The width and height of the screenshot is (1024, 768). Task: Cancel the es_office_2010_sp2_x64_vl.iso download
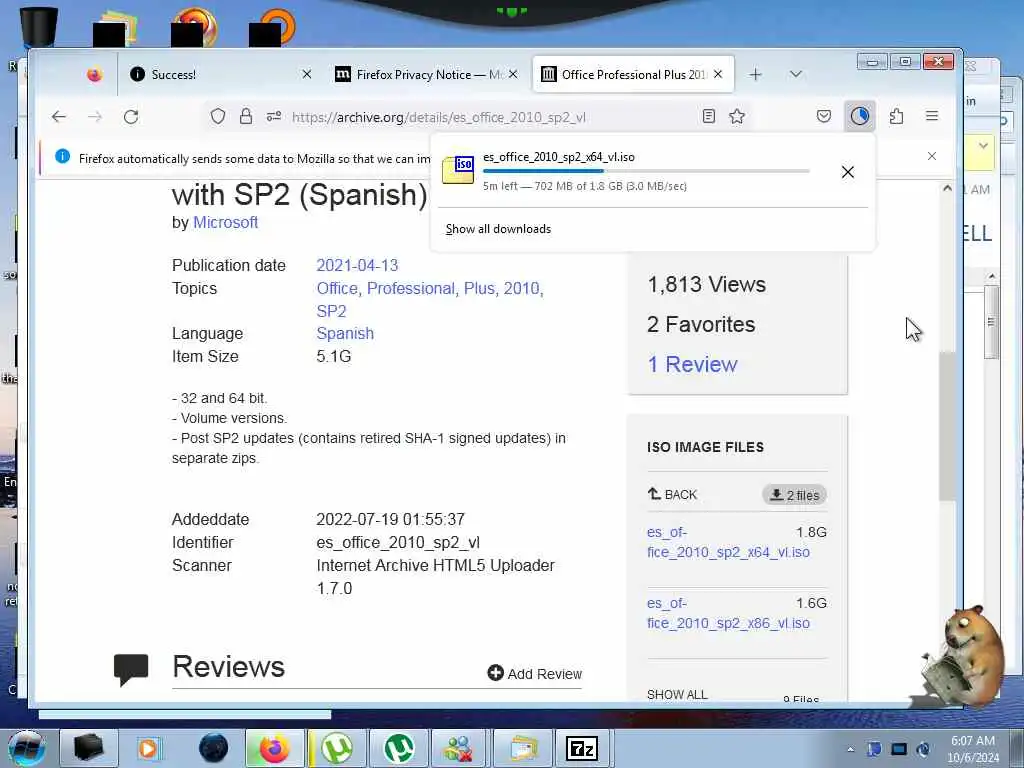(848, 172)
